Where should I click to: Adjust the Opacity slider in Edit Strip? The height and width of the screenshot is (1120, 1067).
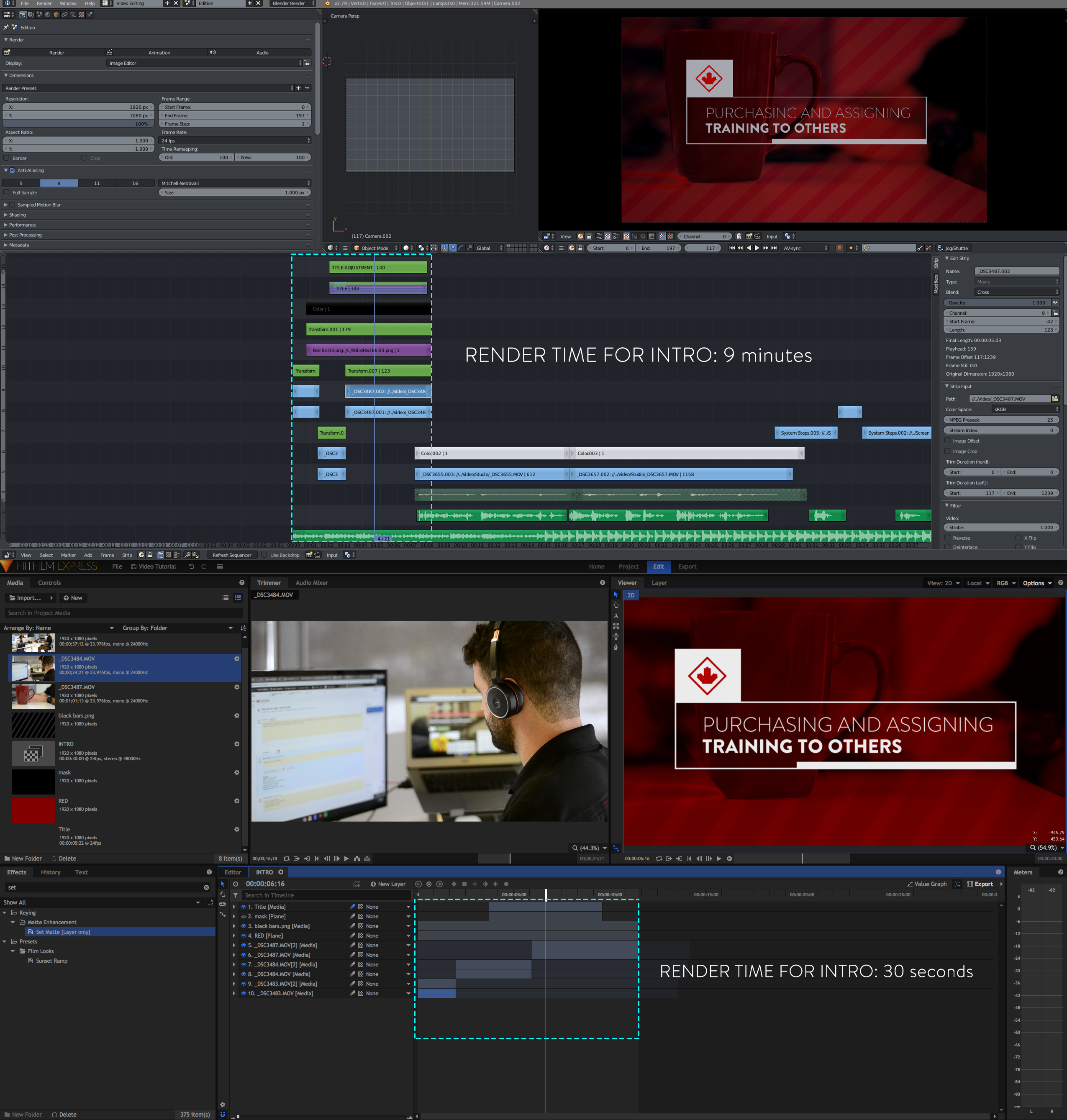(x=997, y=302)
